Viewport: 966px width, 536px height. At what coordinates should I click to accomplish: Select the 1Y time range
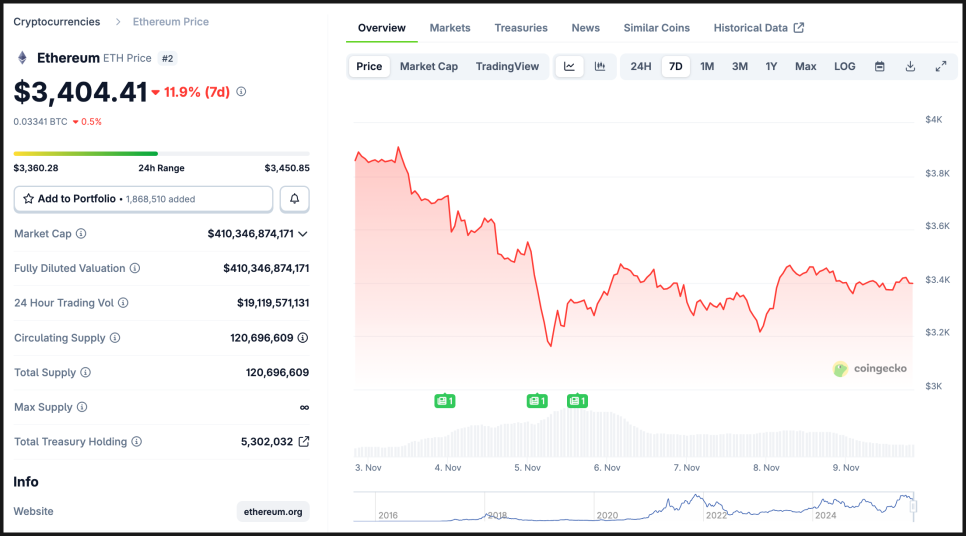click(771, 66)
